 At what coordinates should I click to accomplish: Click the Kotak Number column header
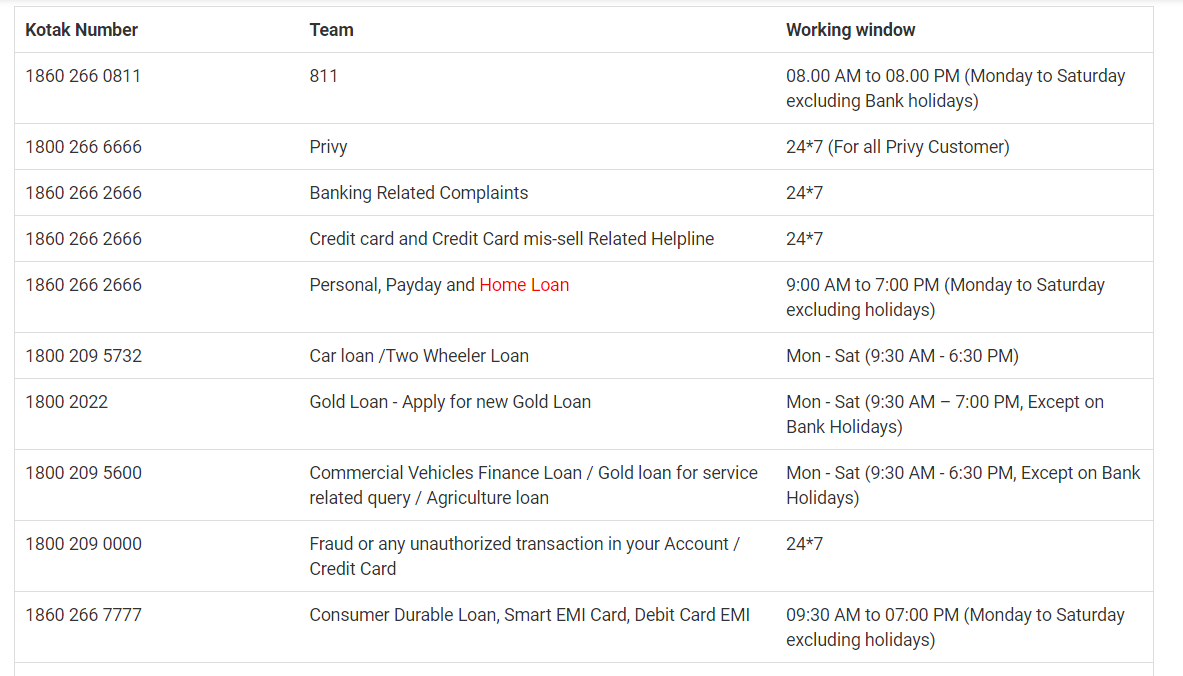tap(82, 30)
